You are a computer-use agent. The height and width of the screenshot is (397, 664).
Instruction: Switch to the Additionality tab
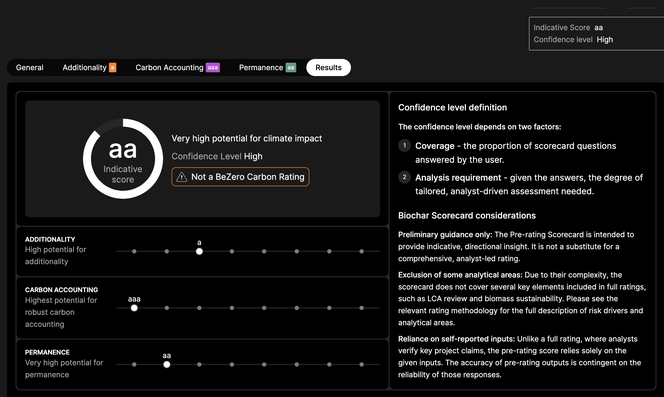tap(89, 68)
